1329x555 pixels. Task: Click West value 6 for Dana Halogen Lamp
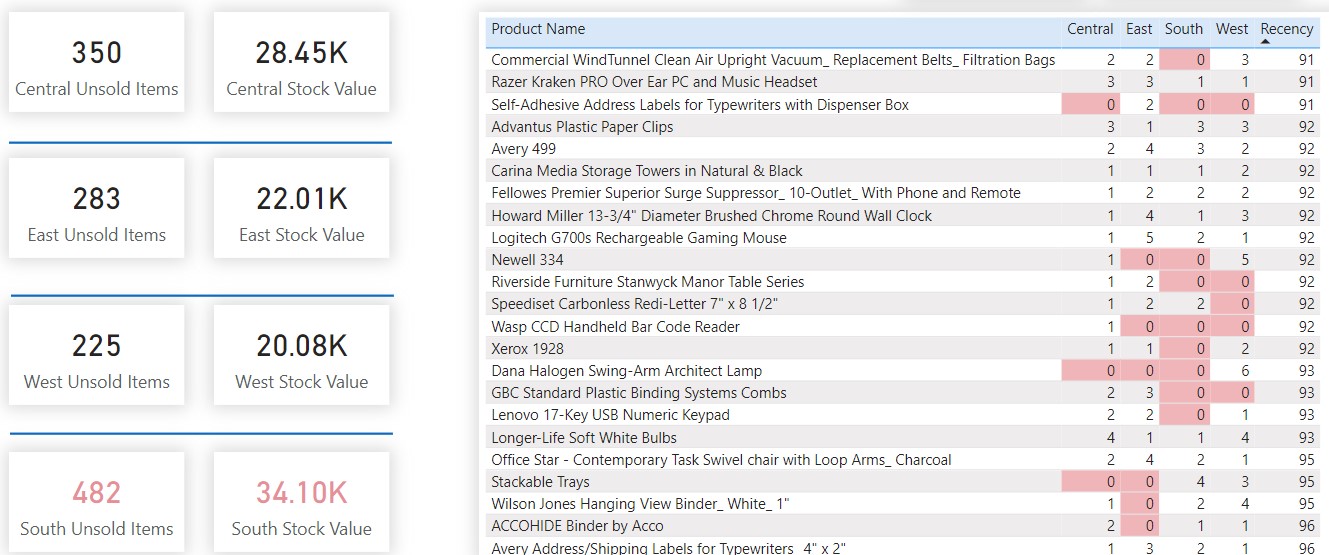pos(1245,371)
